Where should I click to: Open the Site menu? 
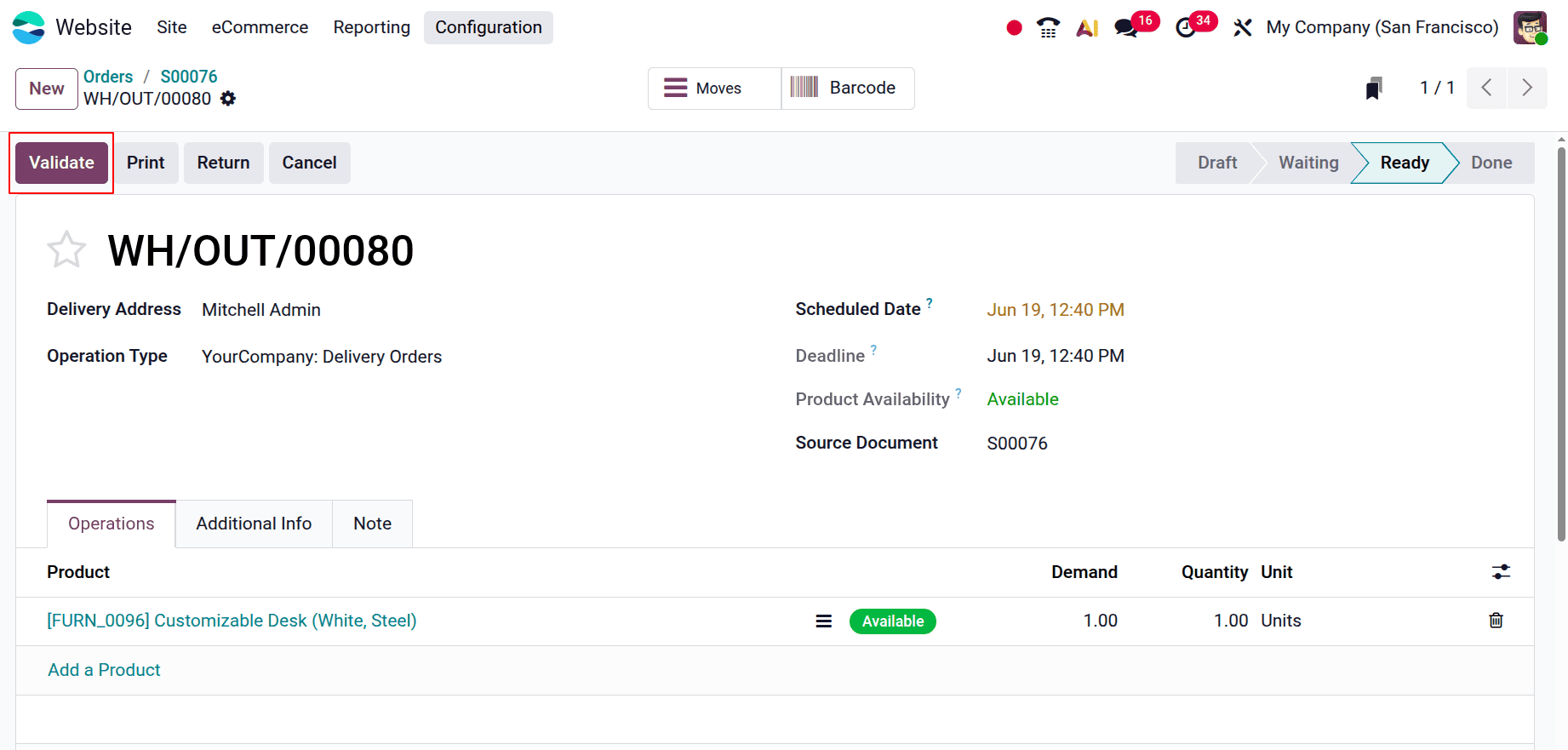[x=172, y=27]
